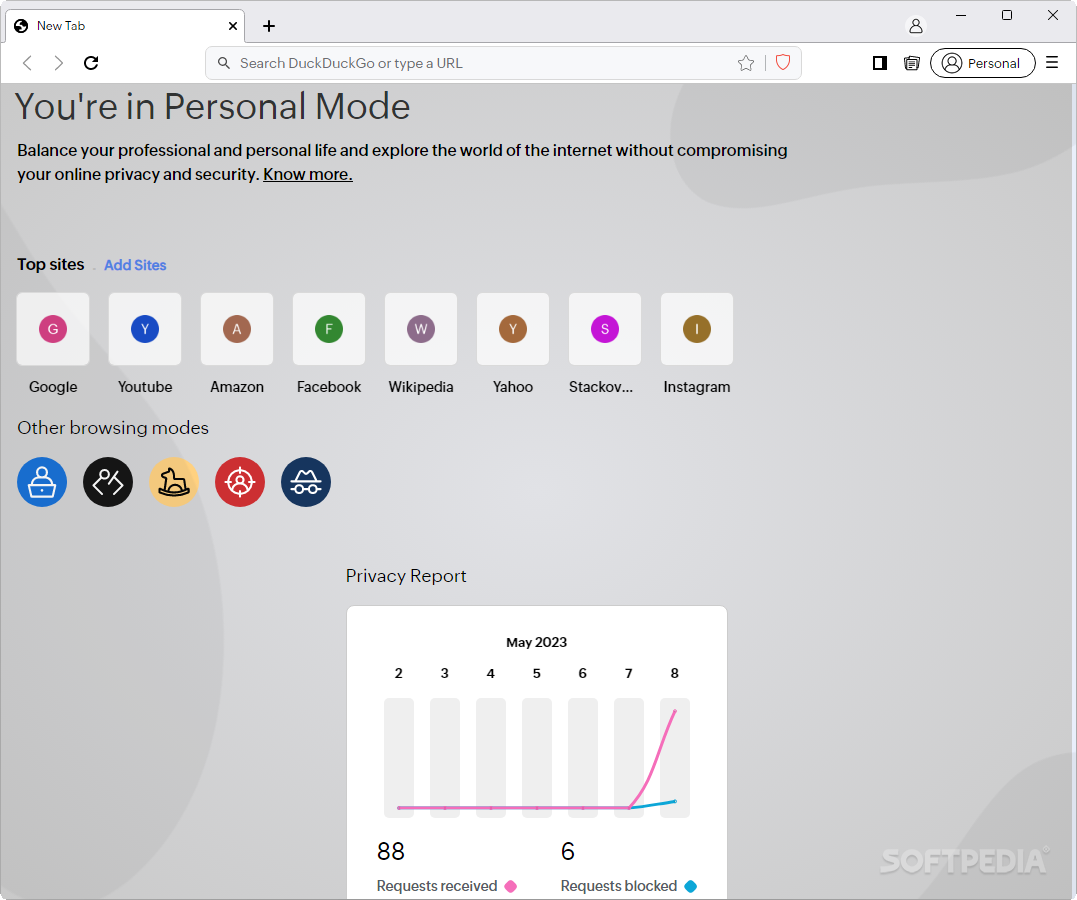Open the Instagram top site tile

point(697,329)
